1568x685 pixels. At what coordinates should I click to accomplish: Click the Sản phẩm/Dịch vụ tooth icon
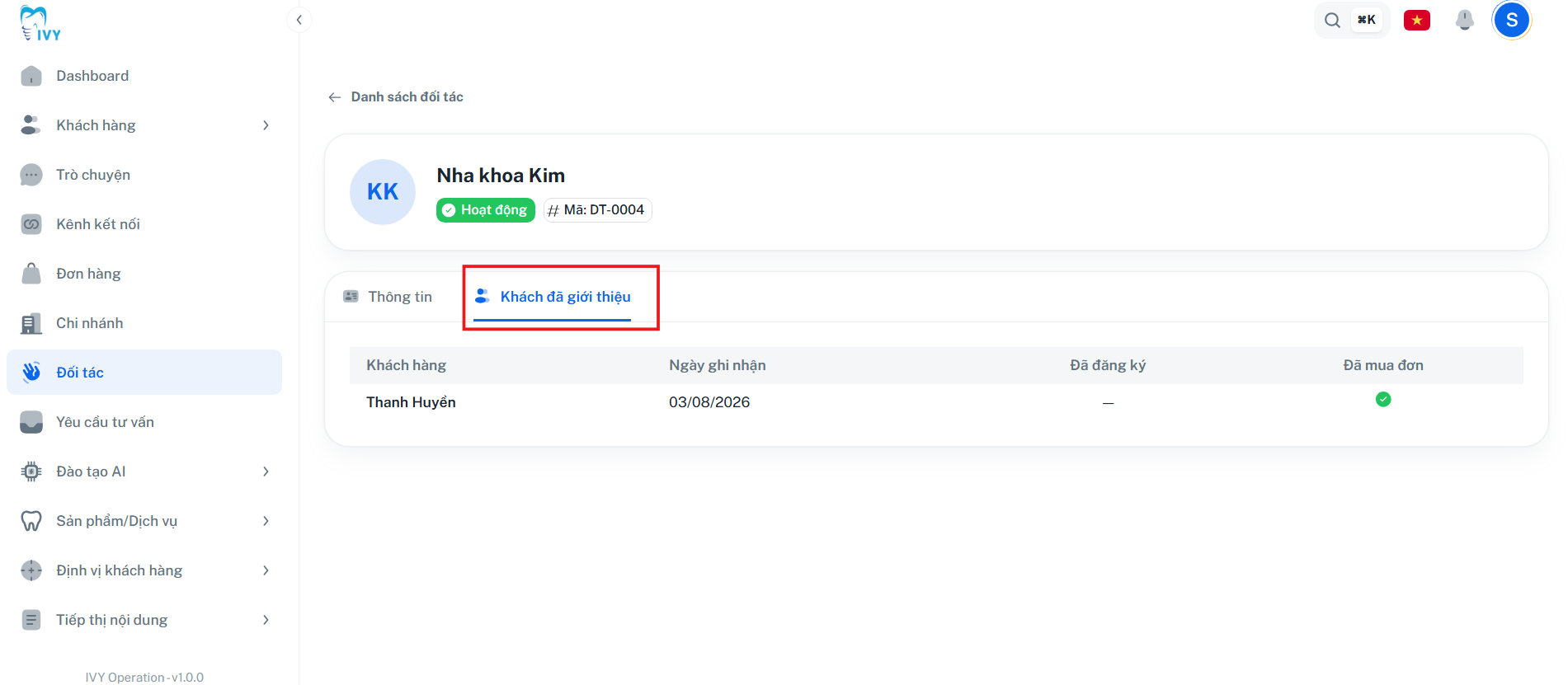[31, 521]
